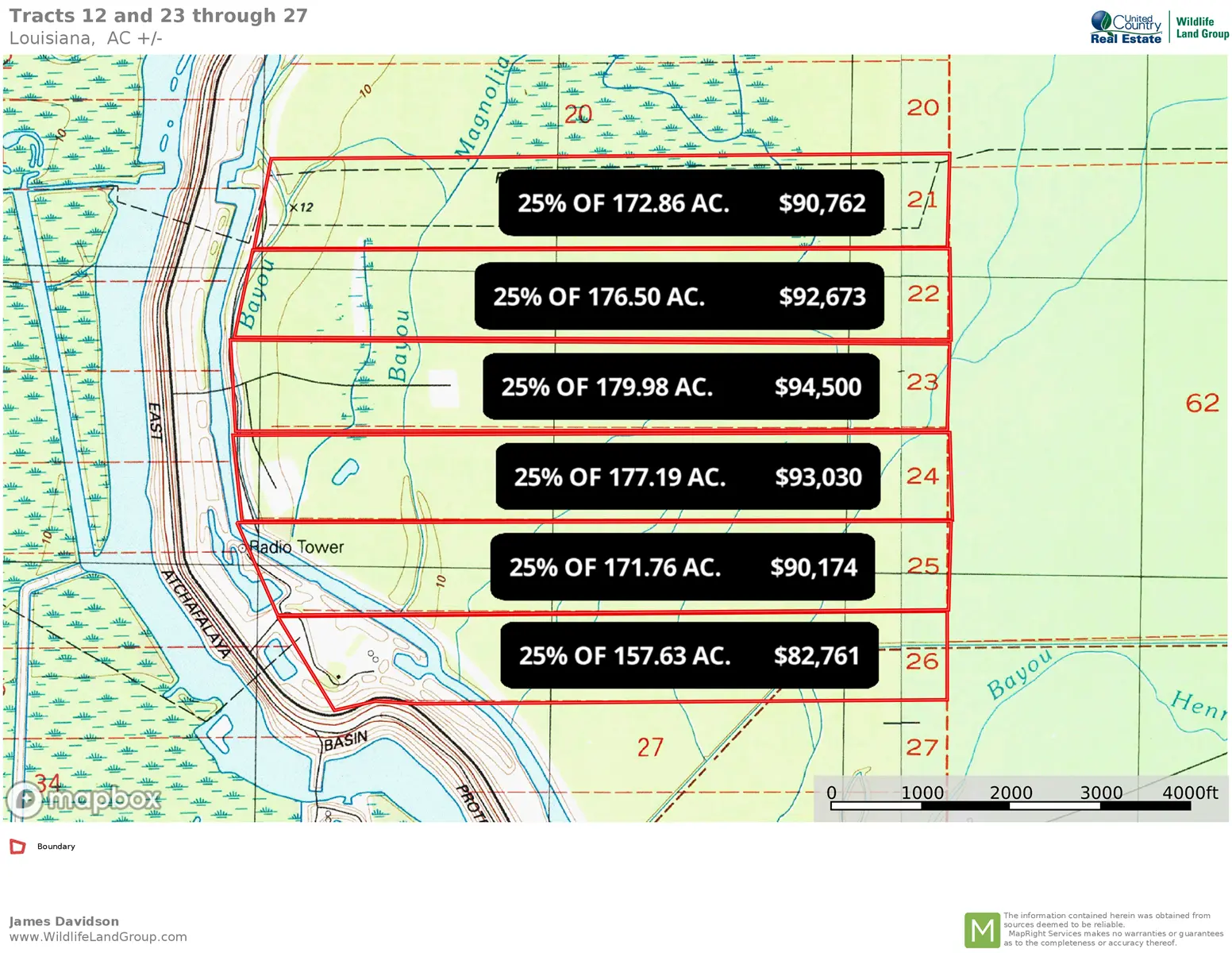
Task: Click the Wildlife Land Group logo
Action: tap(1202, 28)
